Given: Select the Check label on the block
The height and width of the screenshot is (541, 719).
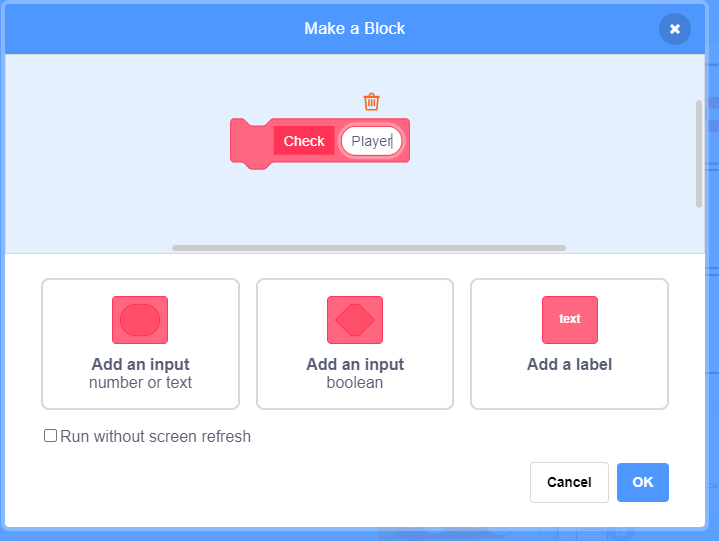Looking at the screenshot, I should tap(304, 141).
